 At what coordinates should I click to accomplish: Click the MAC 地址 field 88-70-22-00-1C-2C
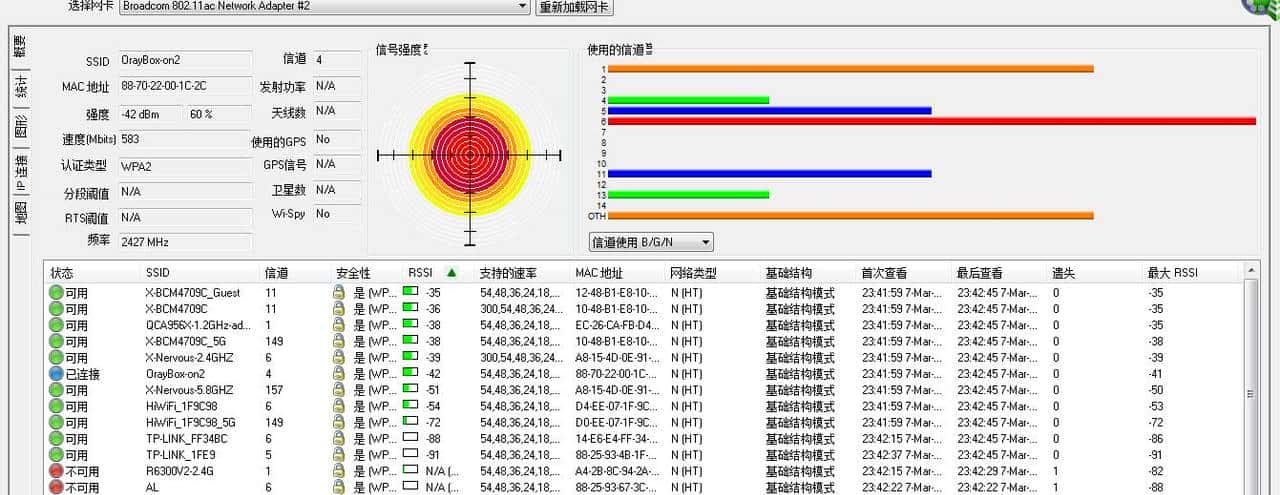185,86
